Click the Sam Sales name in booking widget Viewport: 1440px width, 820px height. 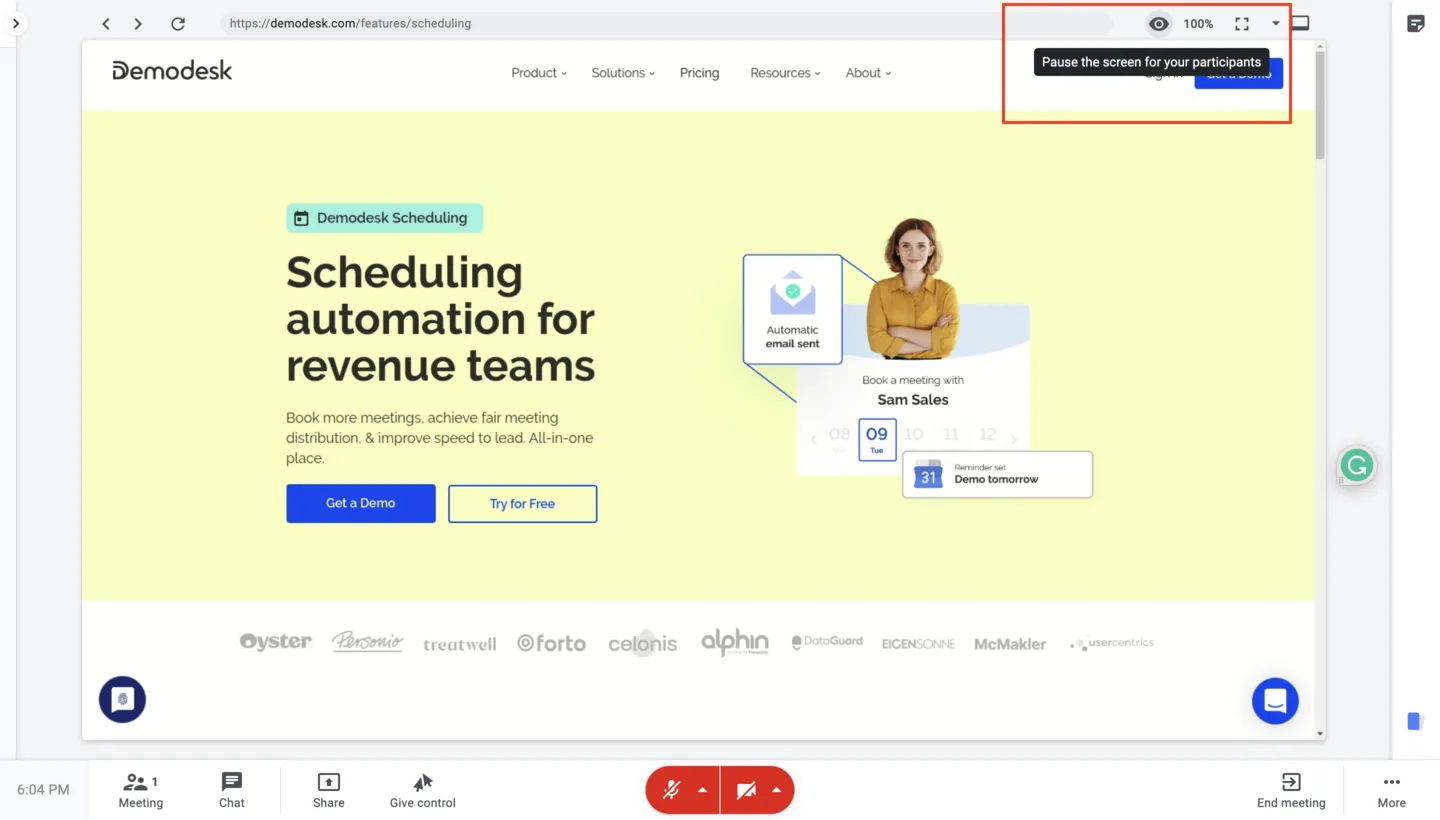pos(913,400)
